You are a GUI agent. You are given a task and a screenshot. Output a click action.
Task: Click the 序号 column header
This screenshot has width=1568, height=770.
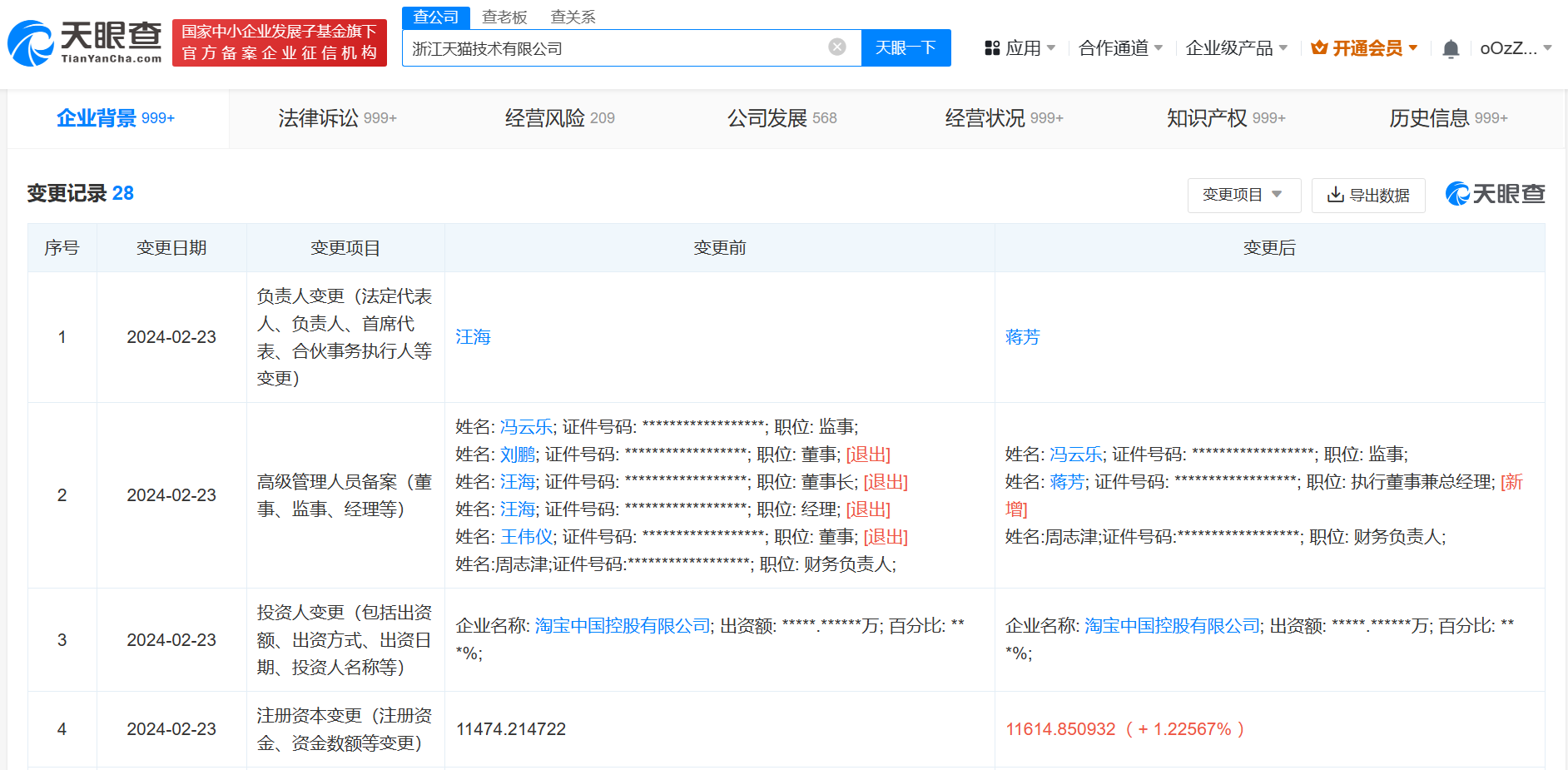[x=62, y=248]
